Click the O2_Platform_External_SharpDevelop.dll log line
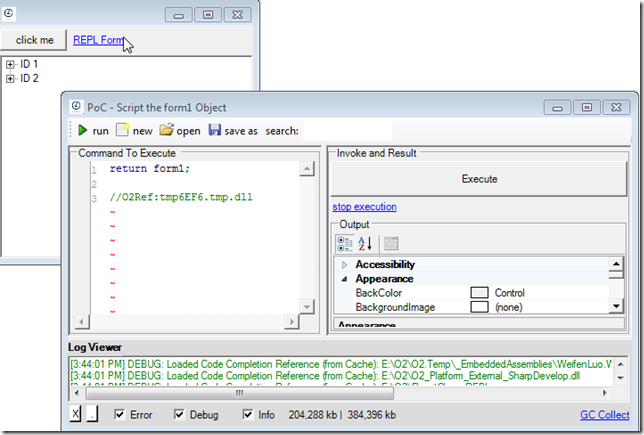This screenshot has width=644, height=435. click(325, 375)
